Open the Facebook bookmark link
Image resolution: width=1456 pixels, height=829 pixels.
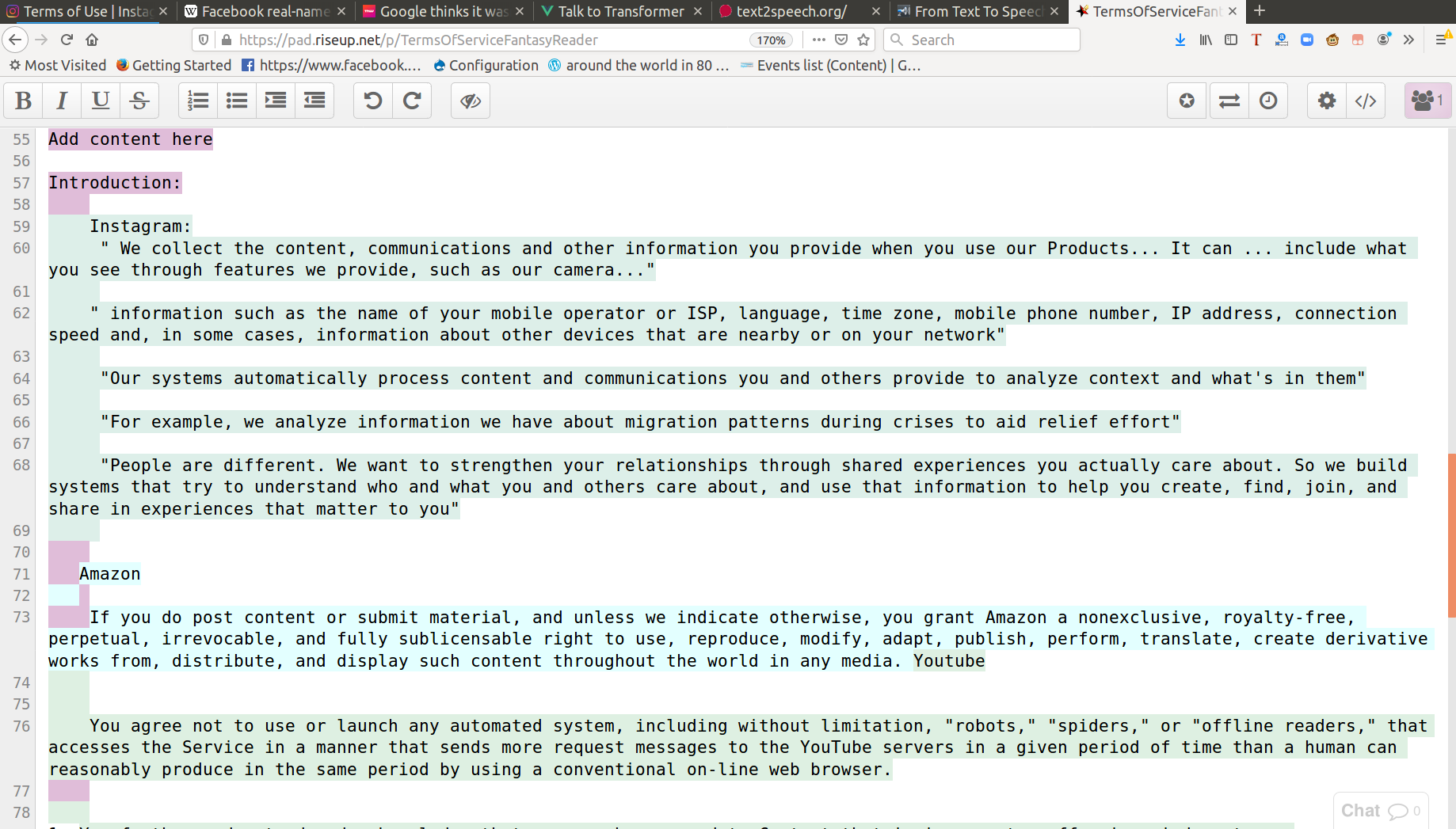point(331,66)
